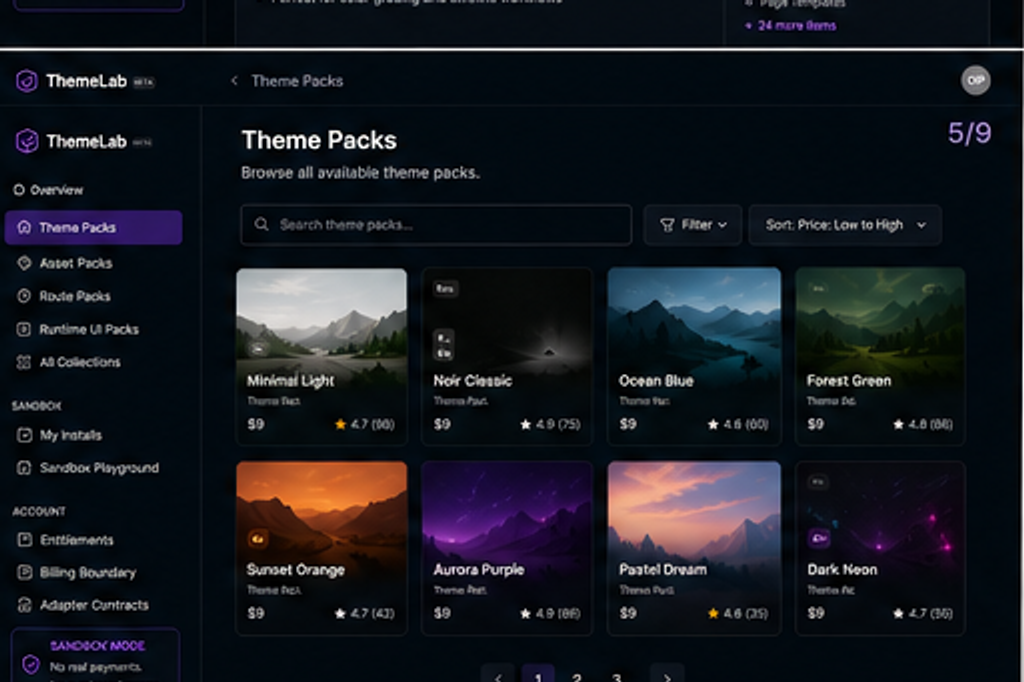Select Theme Packs in the sidebar
This screenshot has width=1024, height=682.
[93, 227]
